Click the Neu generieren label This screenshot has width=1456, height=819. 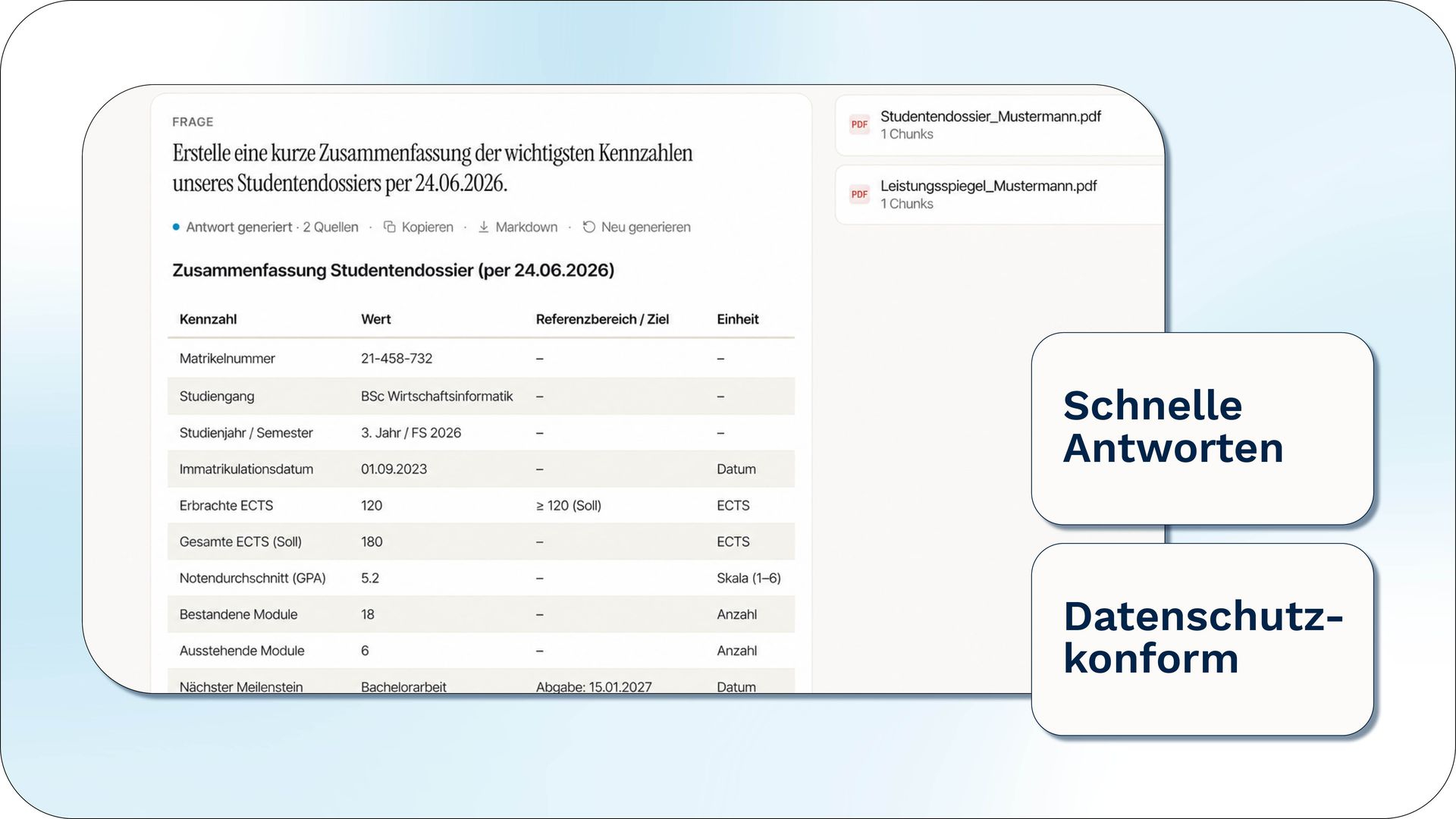tap(645, 227)
